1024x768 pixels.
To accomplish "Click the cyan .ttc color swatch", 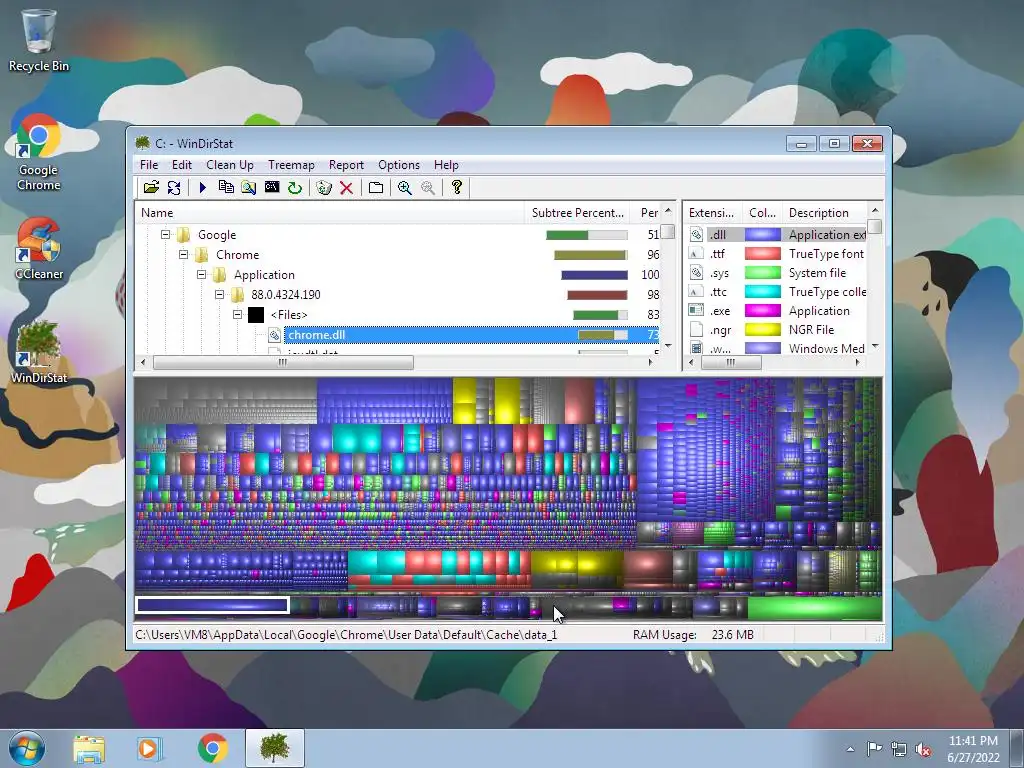I will click(x=763, y=291).
